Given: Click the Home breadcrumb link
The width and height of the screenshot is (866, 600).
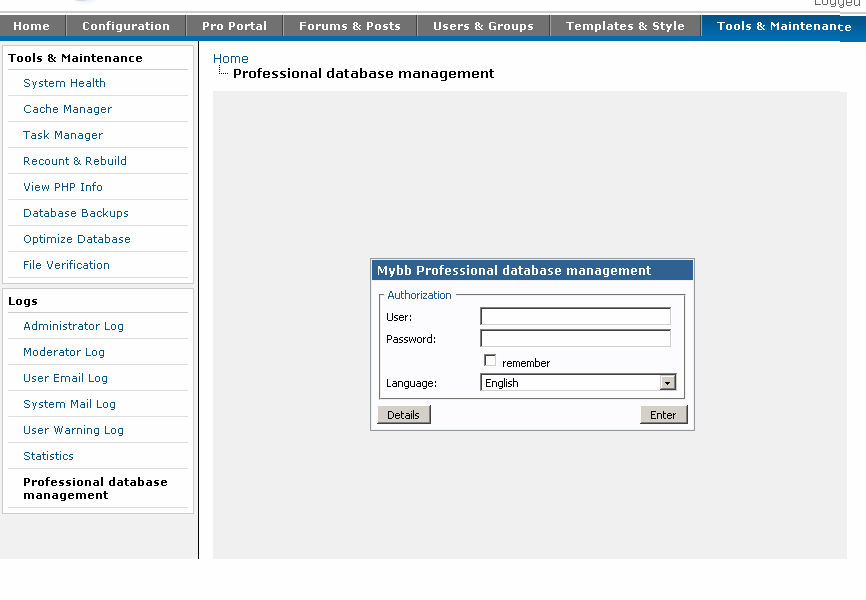Looking at the screenshot, I should [x=231, y=59].
